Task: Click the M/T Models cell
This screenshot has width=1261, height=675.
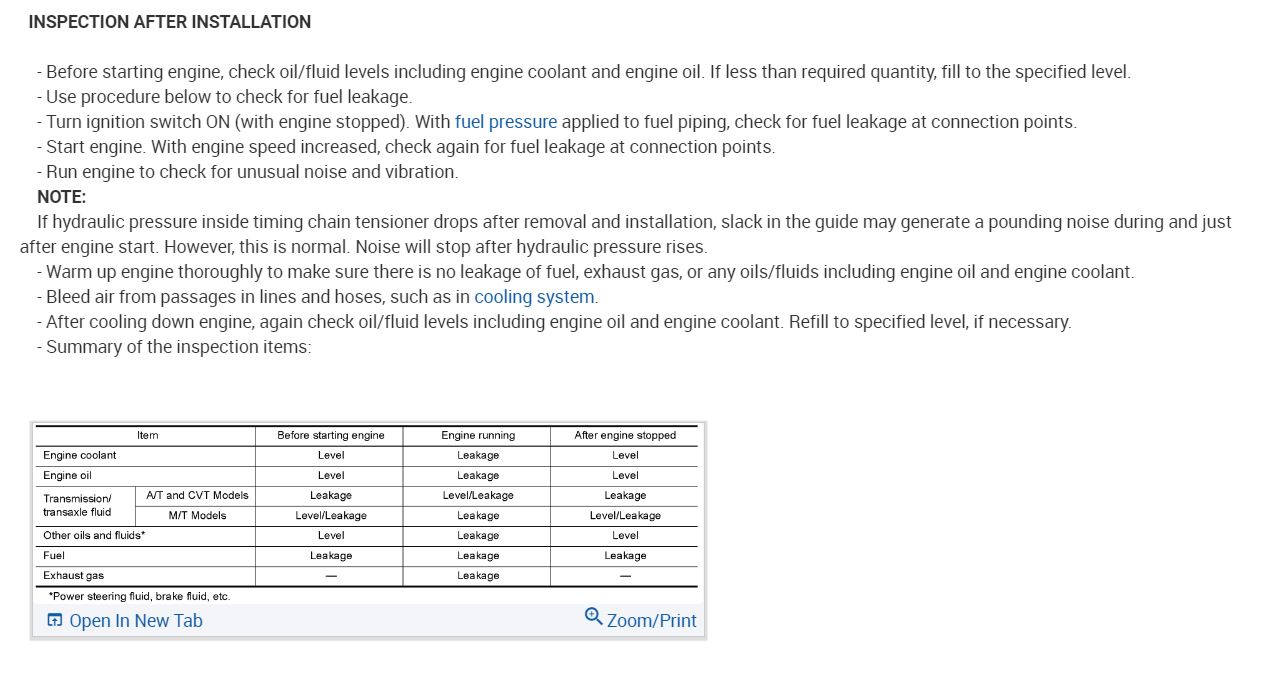Action: [x=197, y=515]
